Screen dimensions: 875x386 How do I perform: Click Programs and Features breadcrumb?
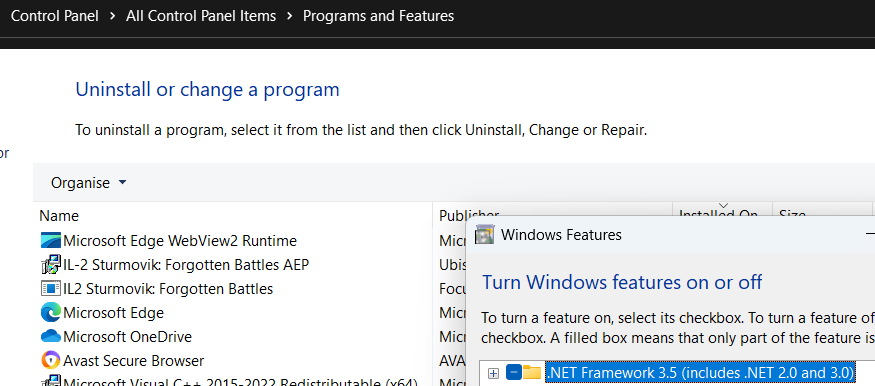(378, 16)
